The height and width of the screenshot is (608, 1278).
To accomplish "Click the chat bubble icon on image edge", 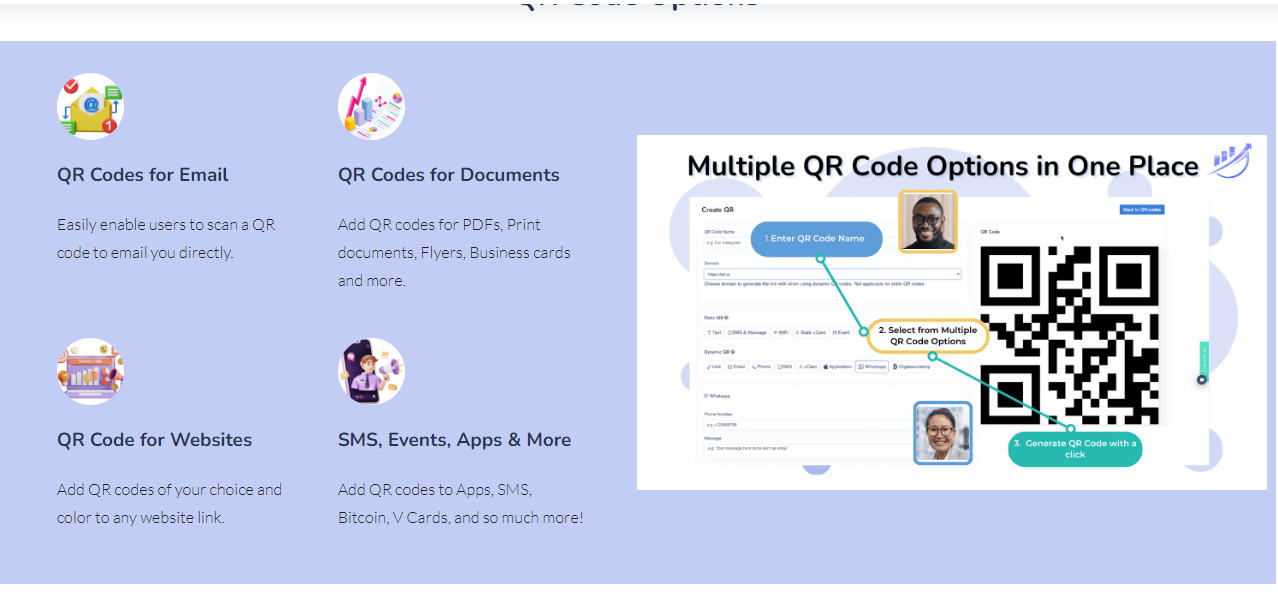I will [1202, 379].
